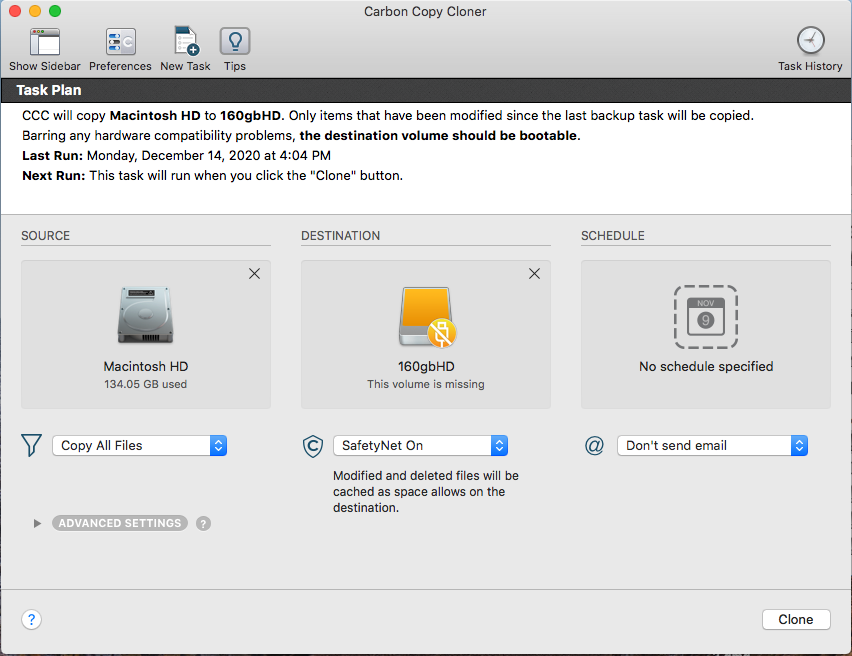Click the filter funnel icon
The width and height of the screenshot is (852, 656).
(x=32, y=446)
